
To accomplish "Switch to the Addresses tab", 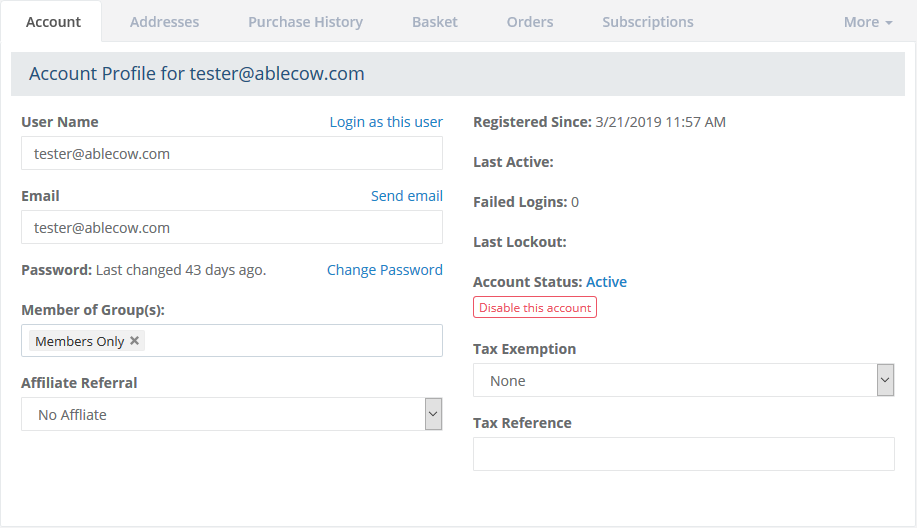I will point(164,22).
